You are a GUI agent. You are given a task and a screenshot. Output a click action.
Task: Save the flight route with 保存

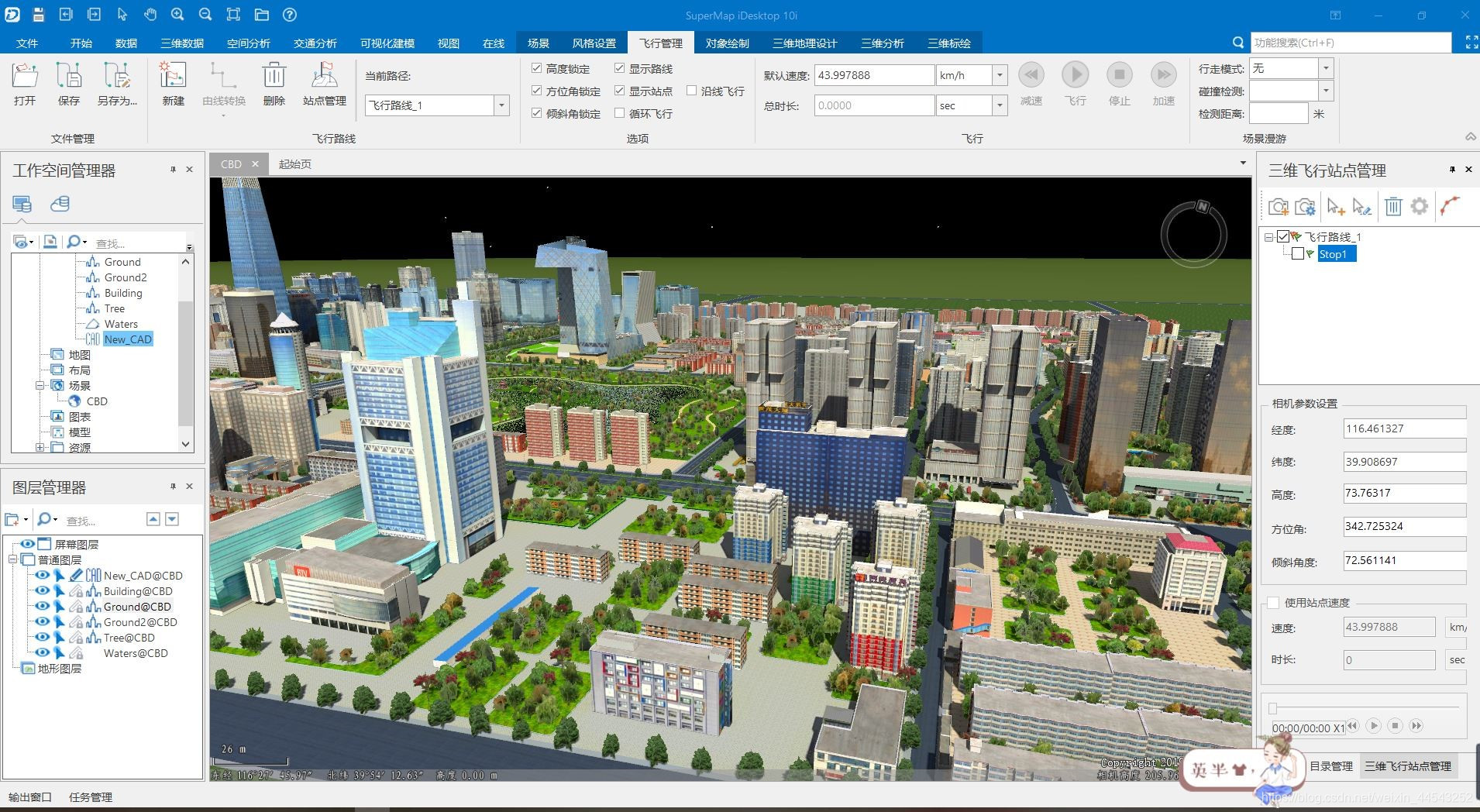click(69, 84)
